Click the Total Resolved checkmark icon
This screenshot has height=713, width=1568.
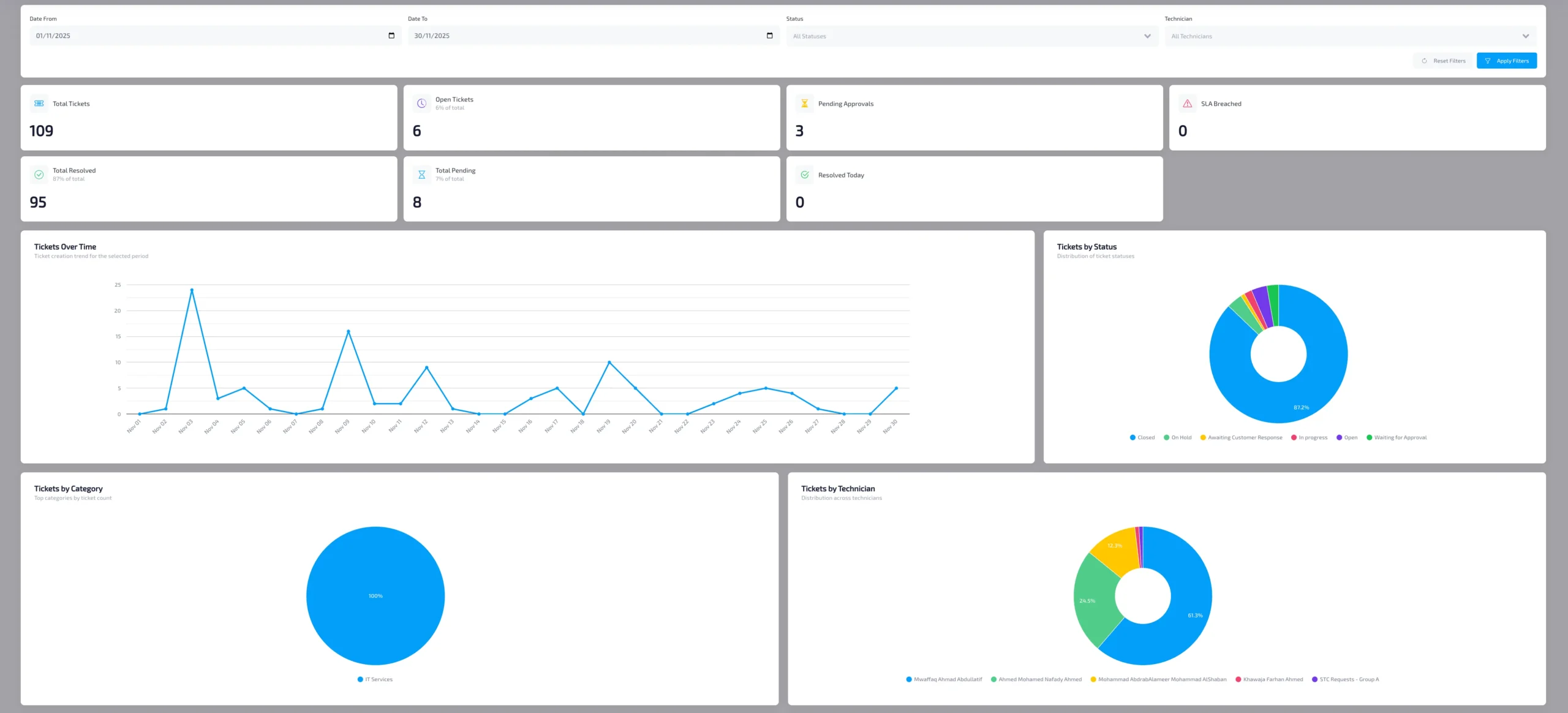[39, 175]
